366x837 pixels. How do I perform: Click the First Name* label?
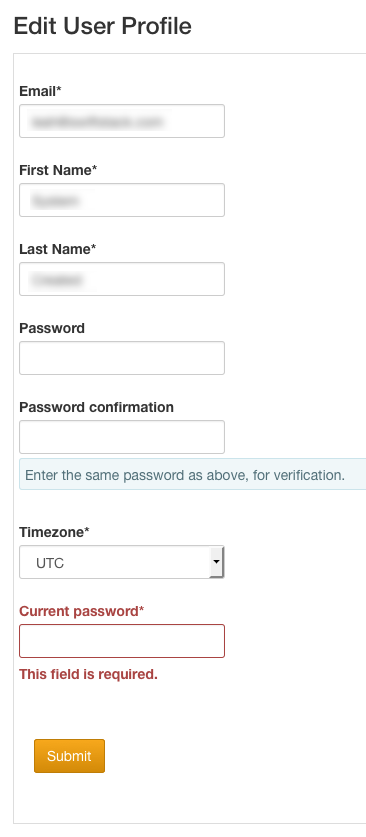[x=58, y=170]
